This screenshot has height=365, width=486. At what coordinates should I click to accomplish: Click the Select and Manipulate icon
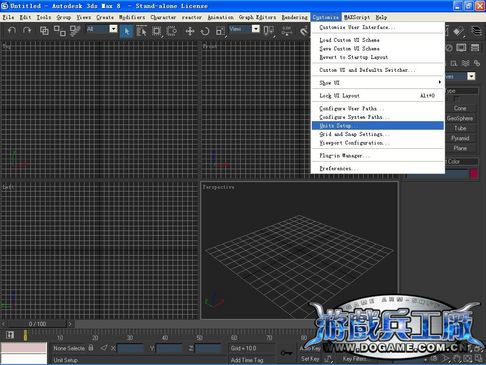tap(287, 31)
